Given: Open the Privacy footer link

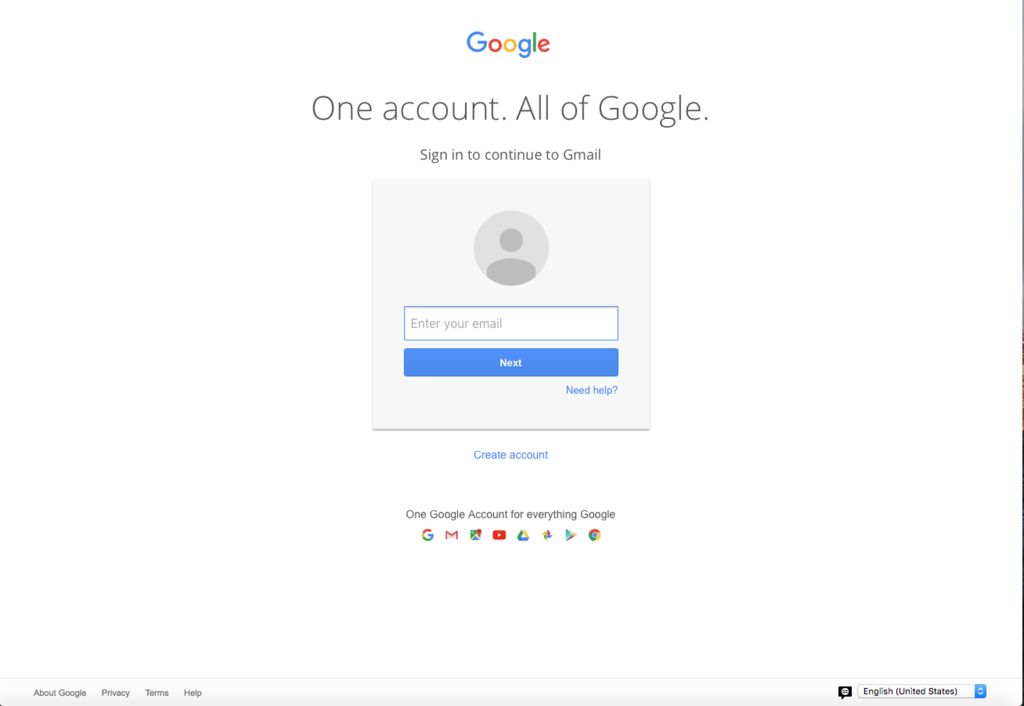Looking at the screenshot, I should (116, 693).
